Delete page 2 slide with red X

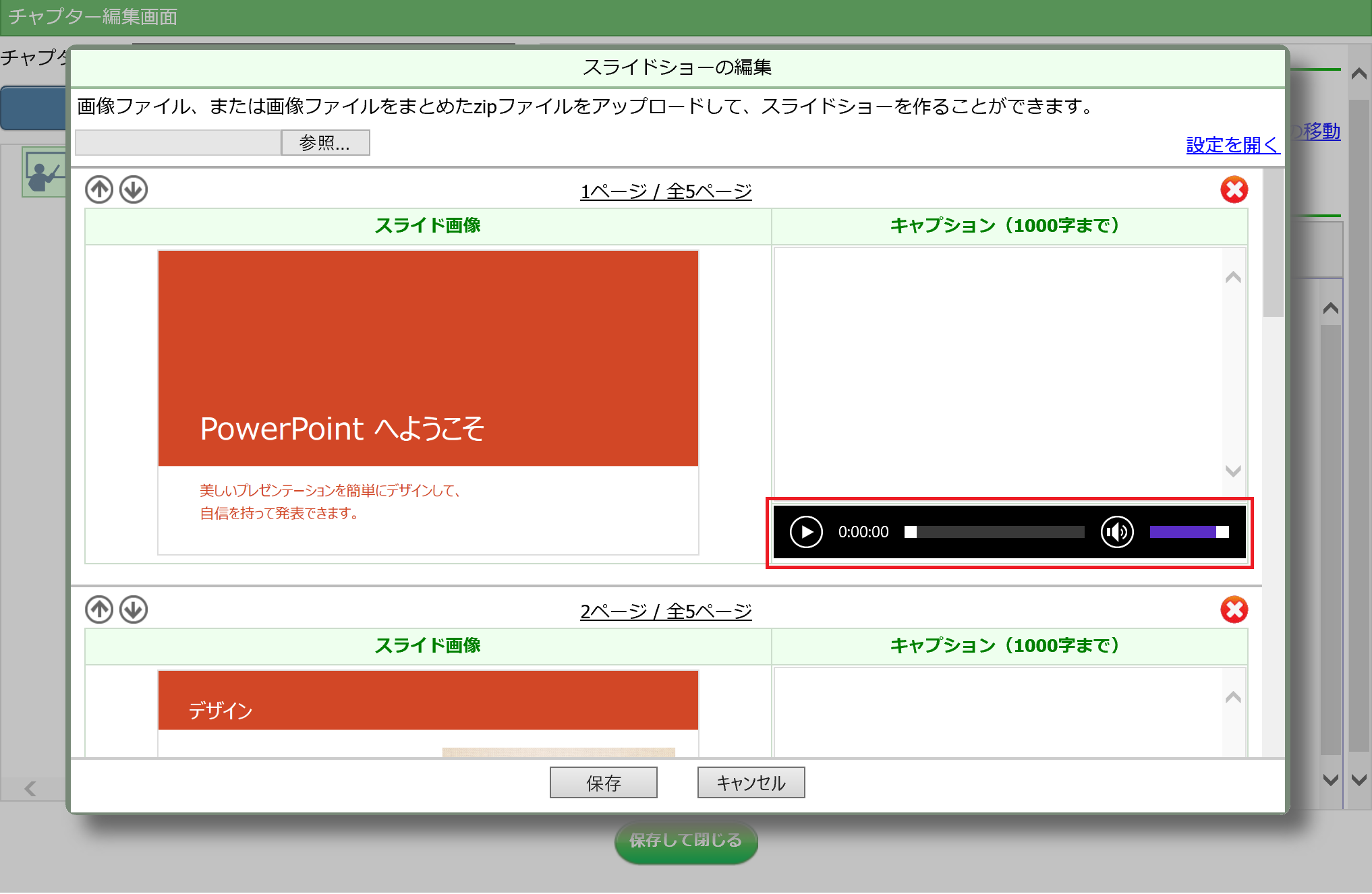(1234, 609)
